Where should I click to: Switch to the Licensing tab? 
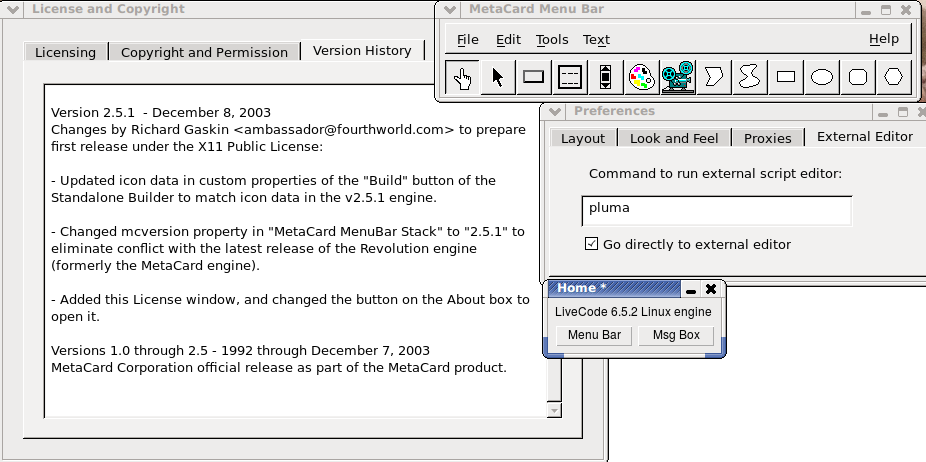click(x=66, y=52)
